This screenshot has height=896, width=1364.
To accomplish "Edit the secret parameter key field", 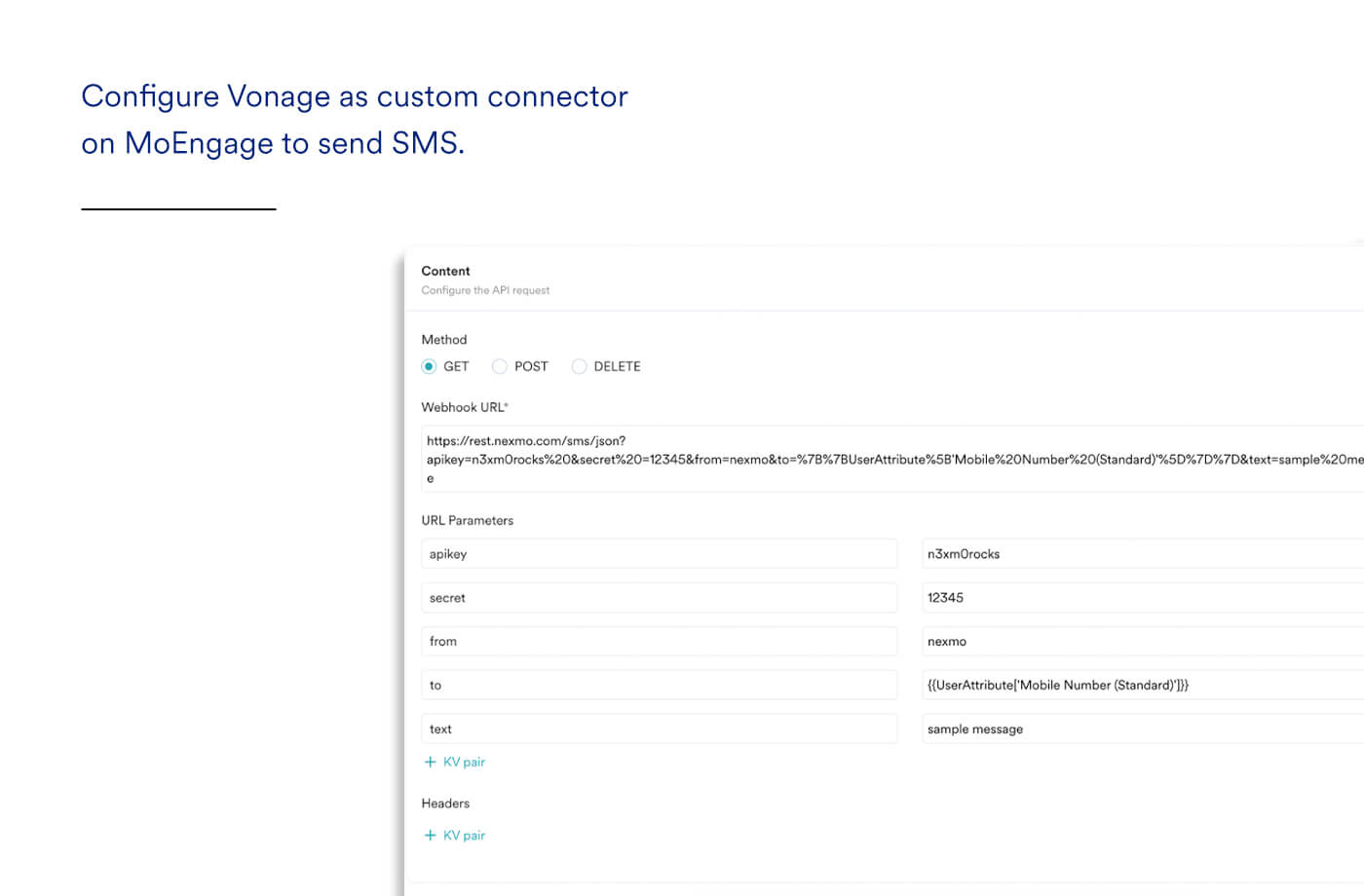I will (660, 598).
